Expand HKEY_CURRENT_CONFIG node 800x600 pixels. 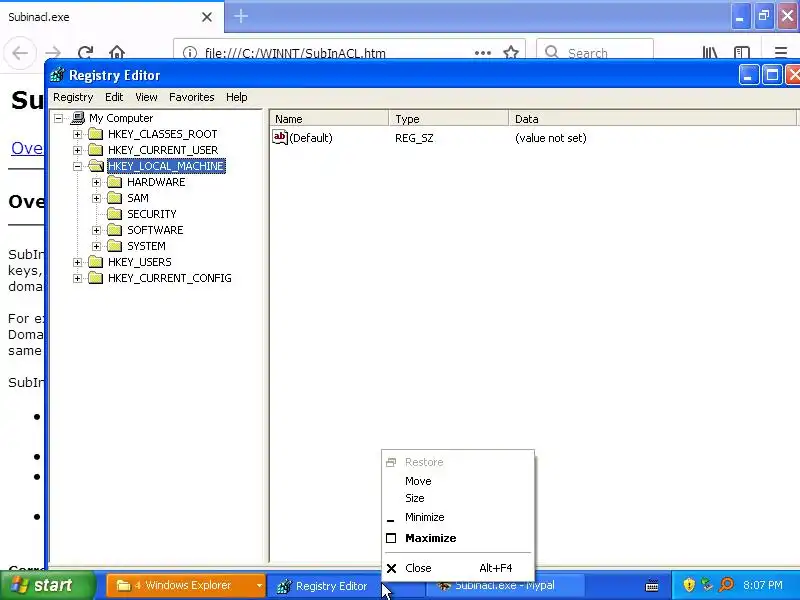tap(78, 278)
